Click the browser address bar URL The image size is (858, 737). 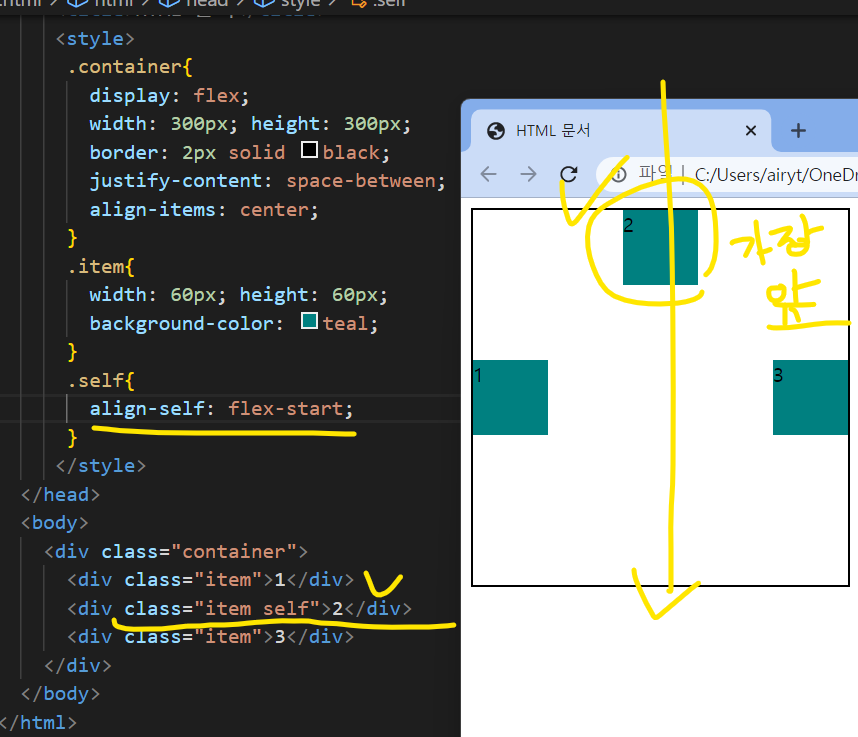775,175
